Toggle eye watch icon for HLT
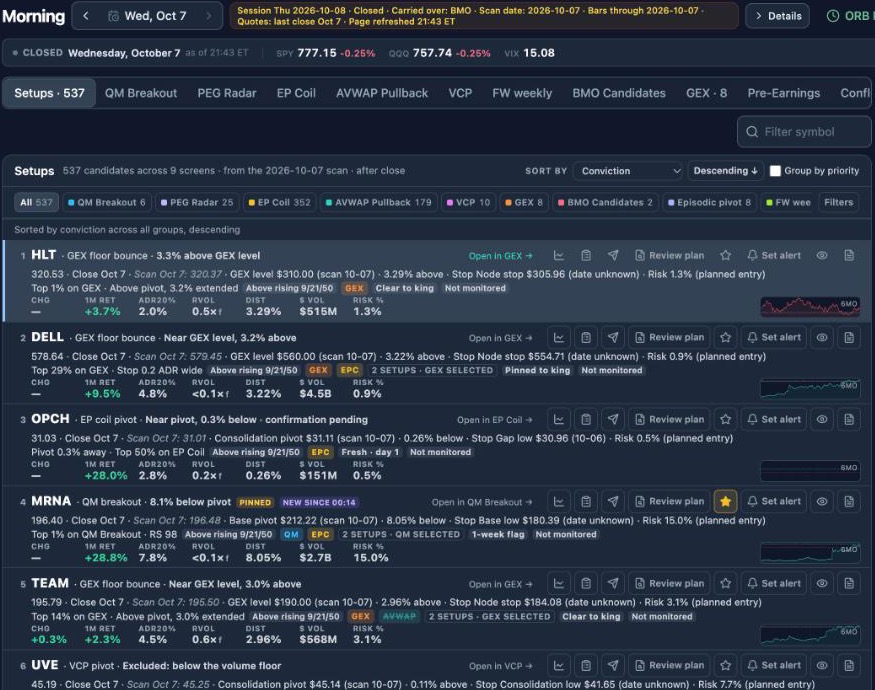 tap(822, 256)
